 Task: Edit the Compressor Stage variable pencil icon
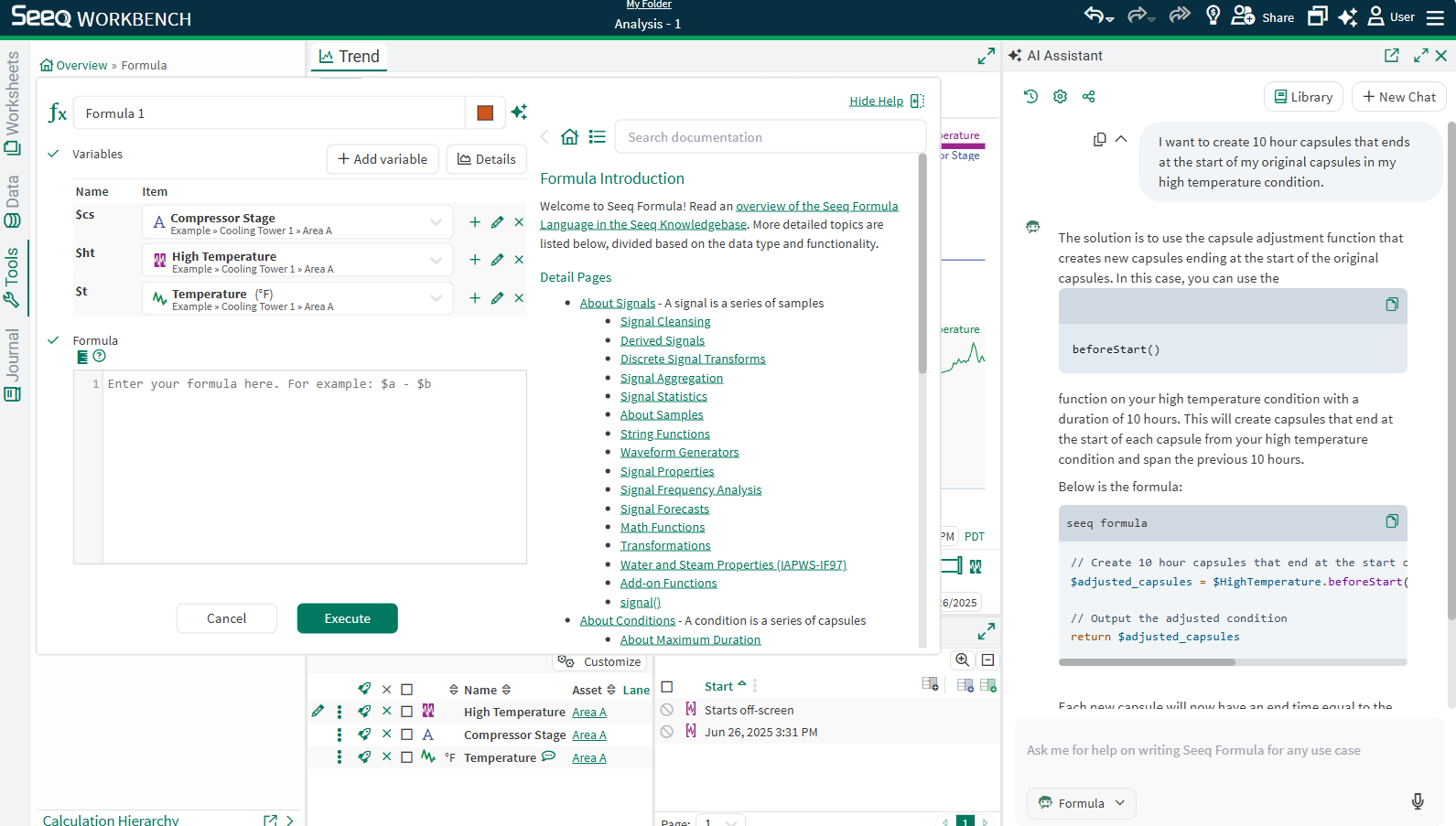tap(497, 222)
